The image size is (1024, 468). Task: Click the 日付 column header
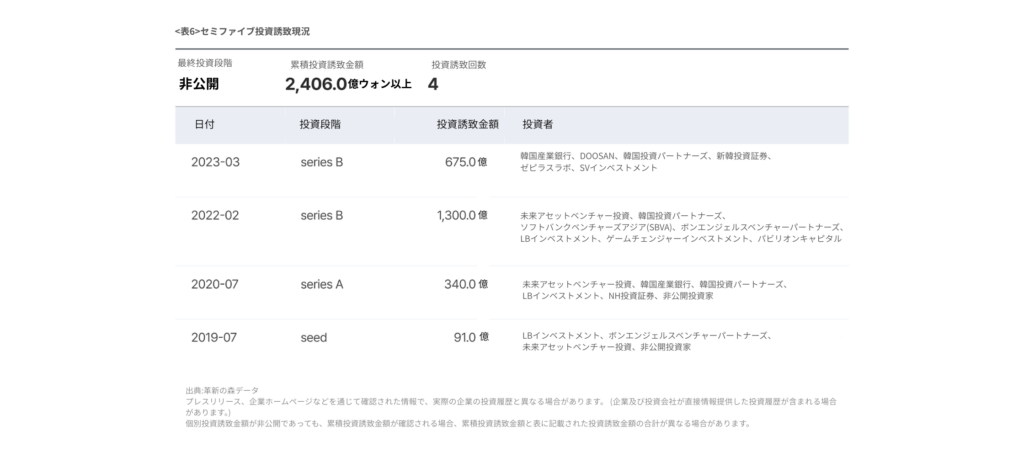pos(204,125)
